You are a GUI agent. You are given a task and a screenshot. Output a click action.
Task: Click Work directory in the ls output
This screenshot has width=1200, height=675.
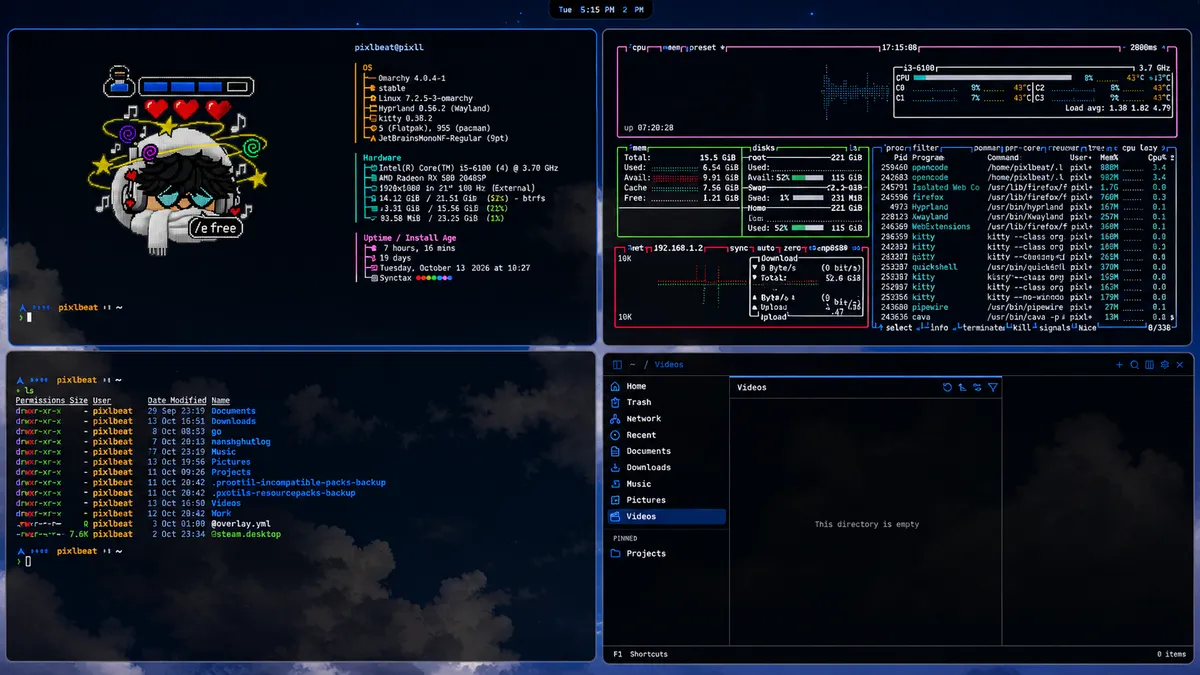pyautogui.click(x=221, y=513)
